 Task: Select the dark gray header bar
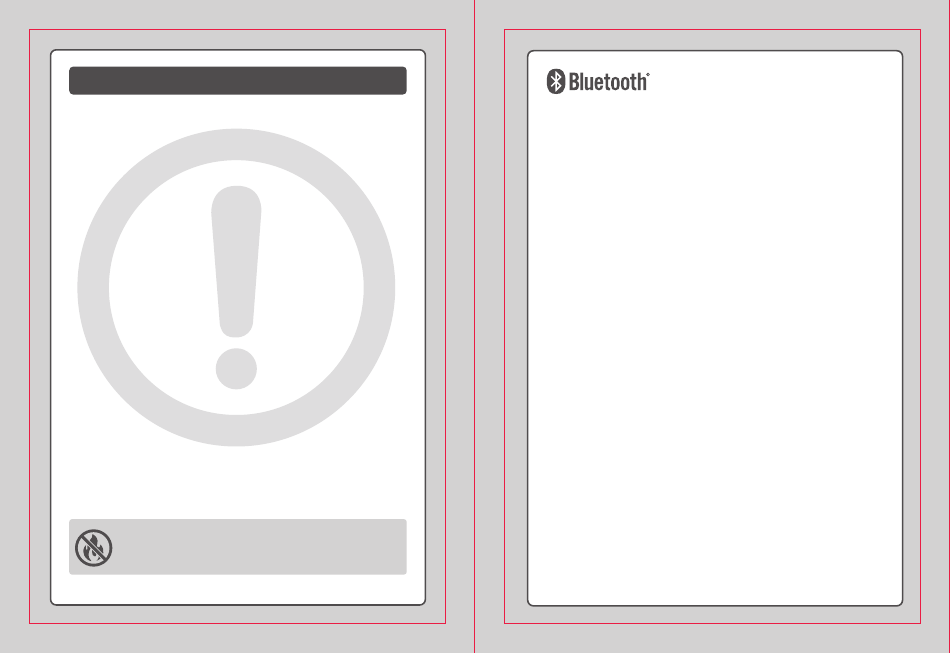[238, 81]
